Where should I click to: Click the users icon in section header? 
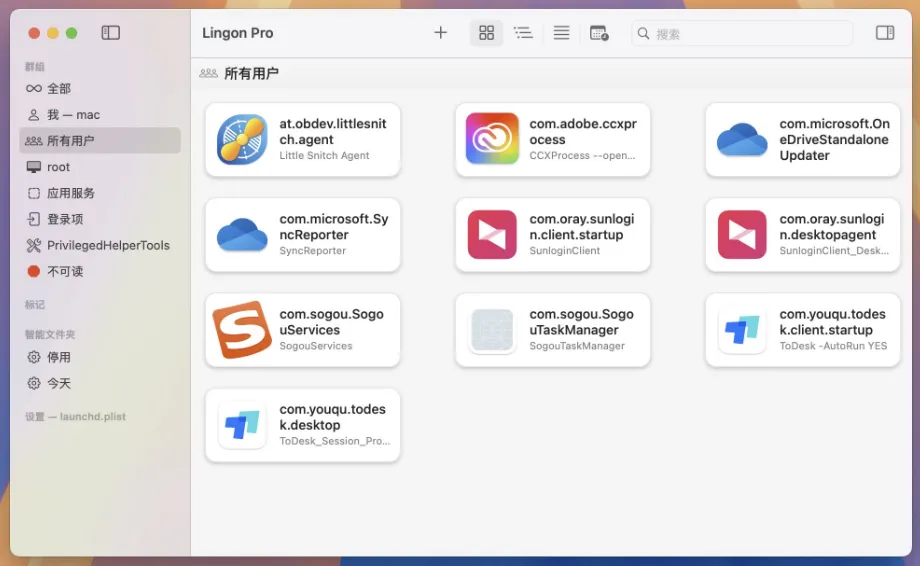tap(208, 73)
